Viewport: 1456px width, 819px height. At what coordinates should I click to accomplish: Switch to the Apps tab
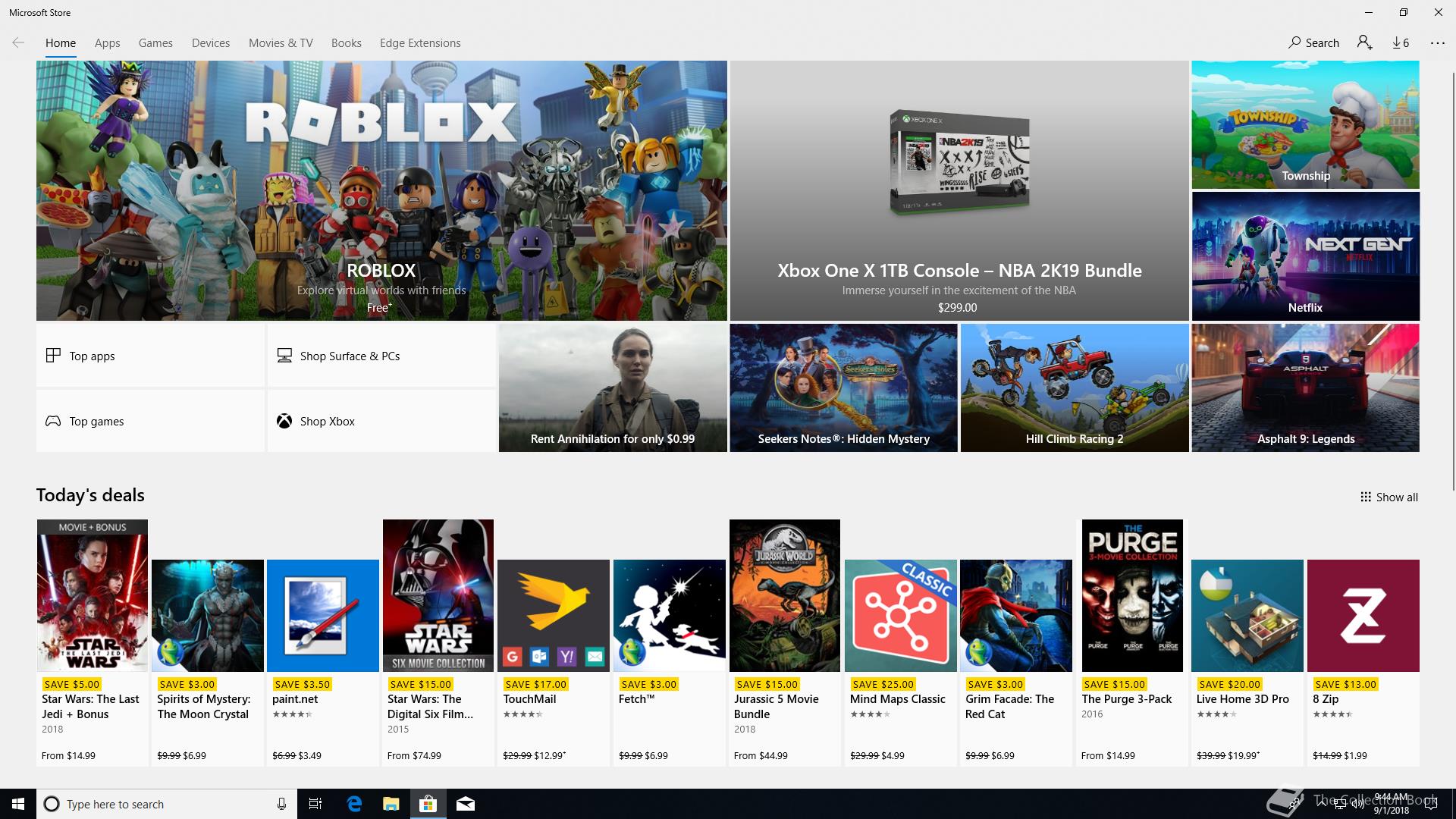pos(108,43)
